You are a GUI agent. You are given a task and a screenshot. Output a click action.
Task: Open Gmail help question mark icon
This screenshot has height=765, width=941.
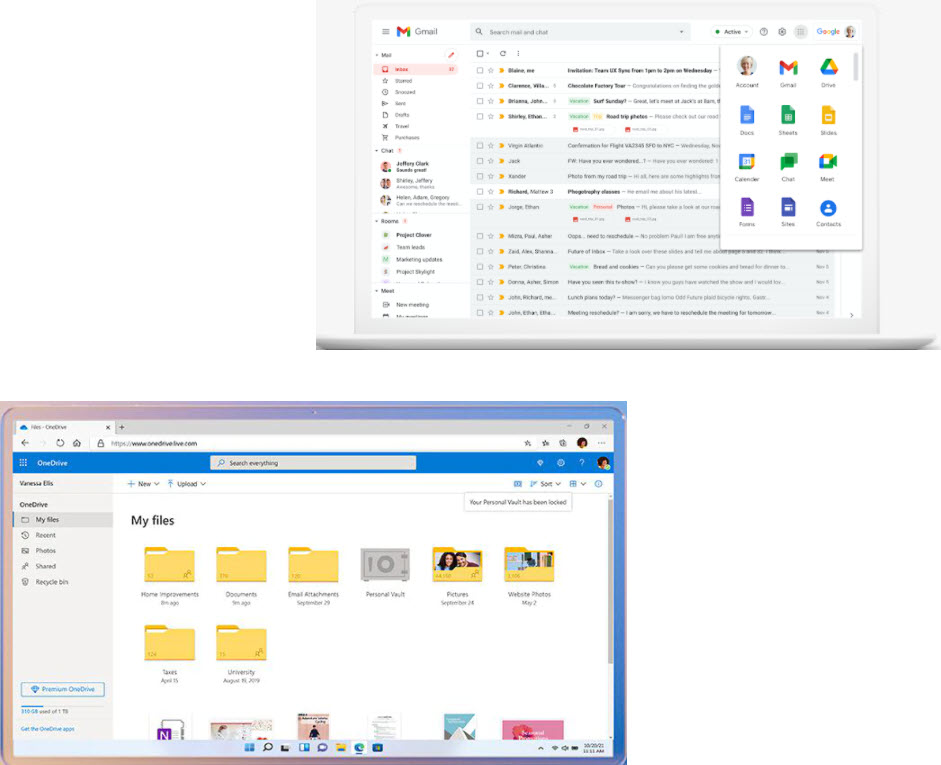pos(763,32)
